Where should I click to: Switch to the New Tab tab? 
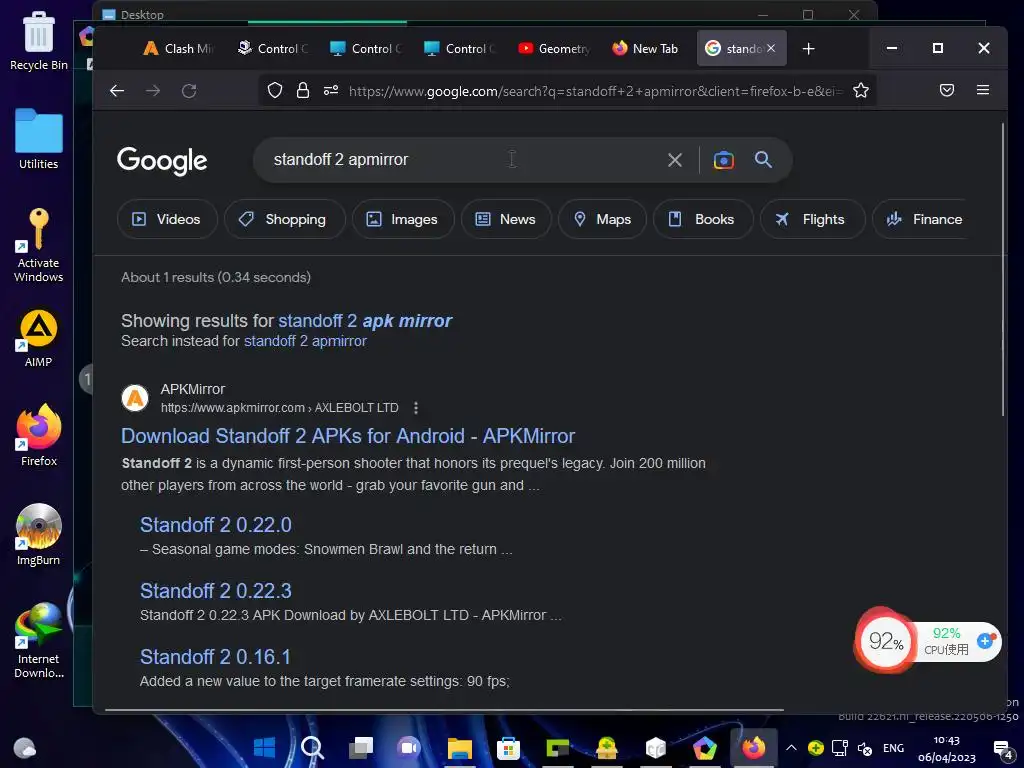point(645,48)
